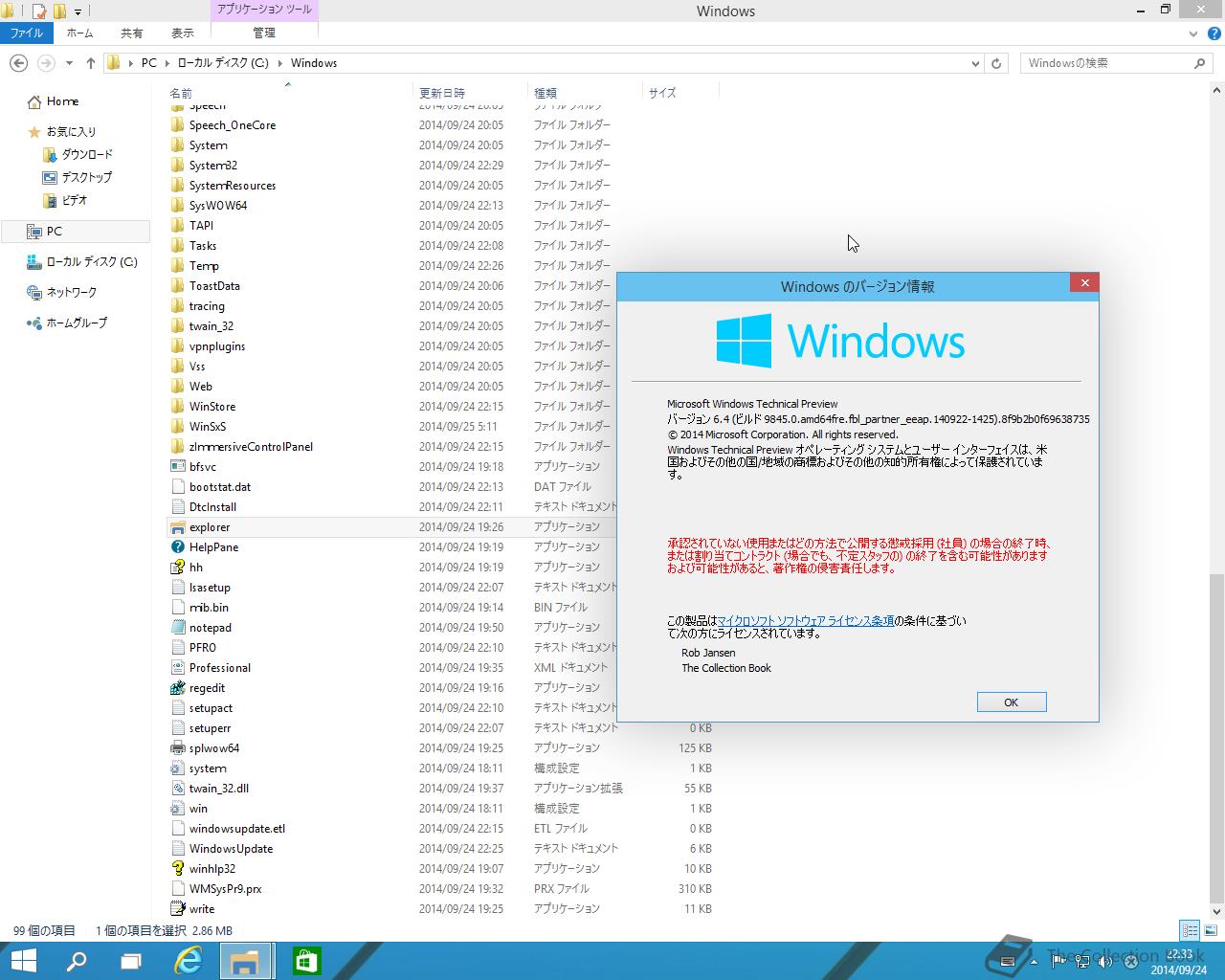Screen dimensions: 1225x980
Task: Expand the ローカル ディスク (C:) breadcrumb chevron
Action: coord(280,63)
